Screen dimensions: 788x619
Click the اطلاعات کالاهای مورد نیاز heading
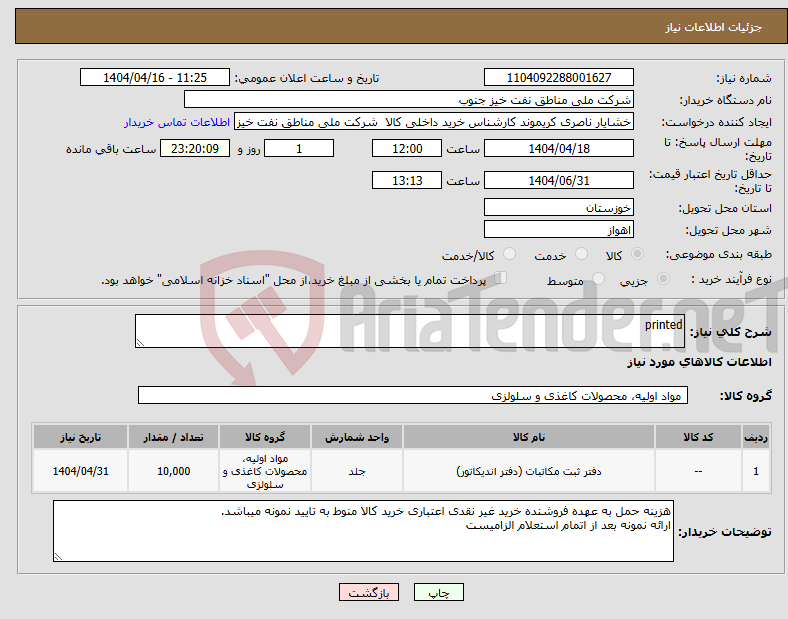pos(699,362)
